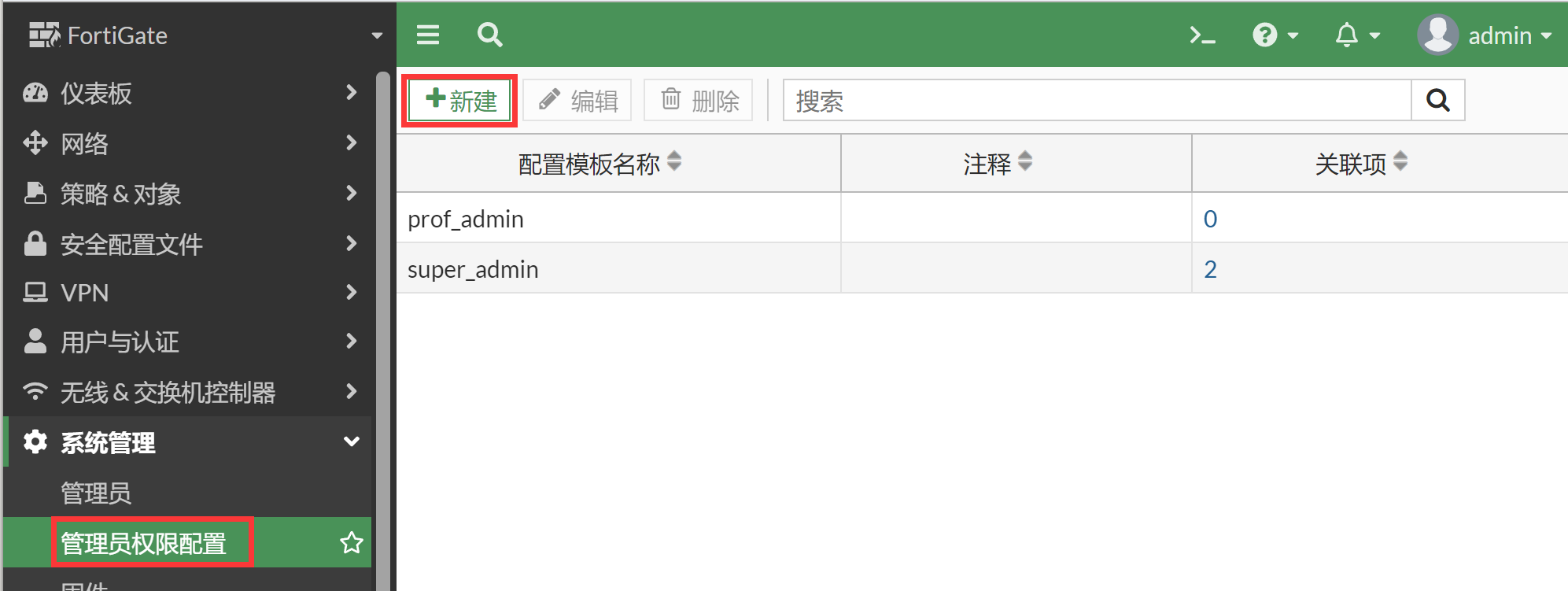
Task: Click the 新建 button
Action: pyautogui.click(x=460, y=101)
